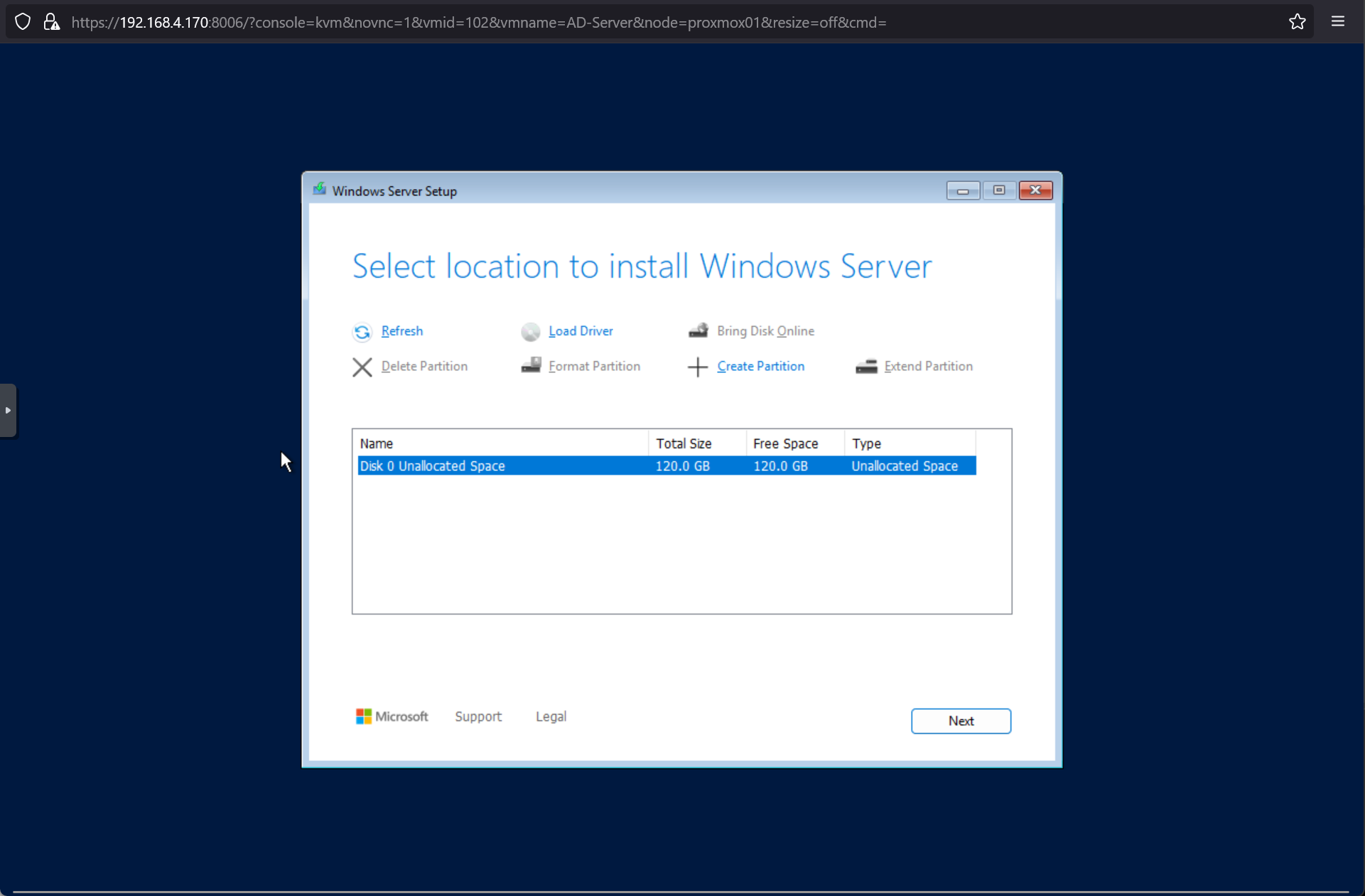Image resolution: width=1365 pixels, height=896 pixels.
Task: Click the Delete Partition X icon
Action: pyautogui.click(x=362, y=367)
